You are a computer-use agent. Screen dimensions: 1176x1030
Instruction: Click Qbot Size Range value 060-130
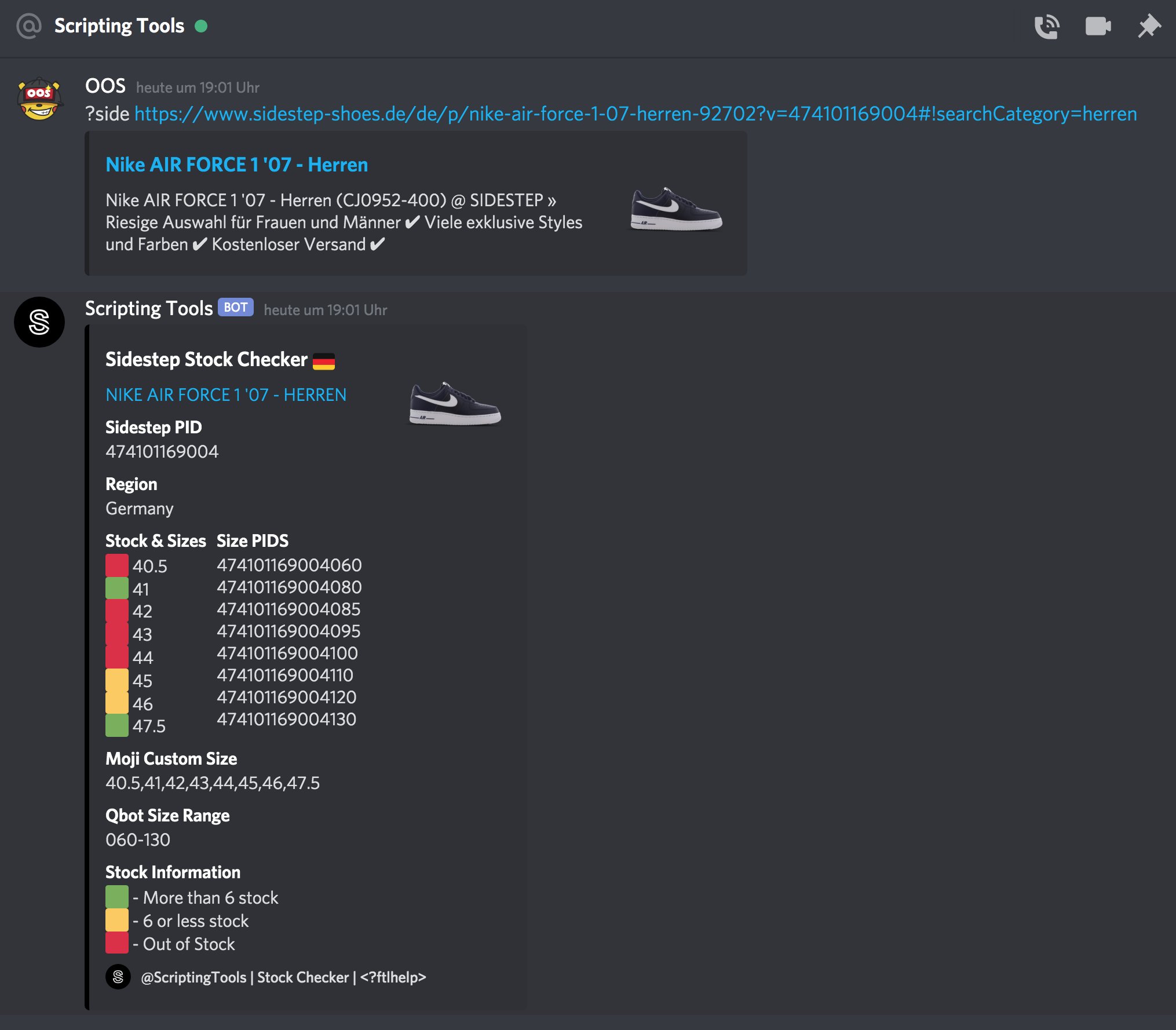(138, 840)
